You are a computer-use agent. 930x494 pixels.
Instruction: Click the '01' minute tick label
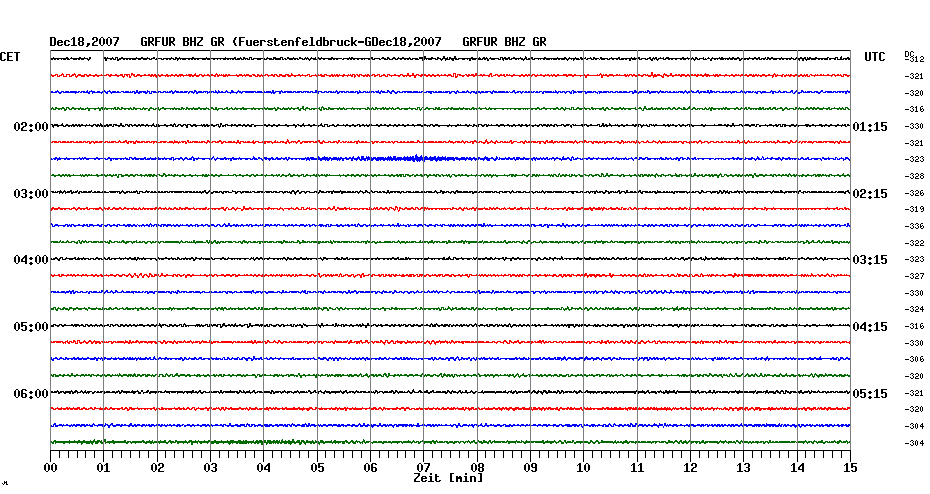point(103,467)
